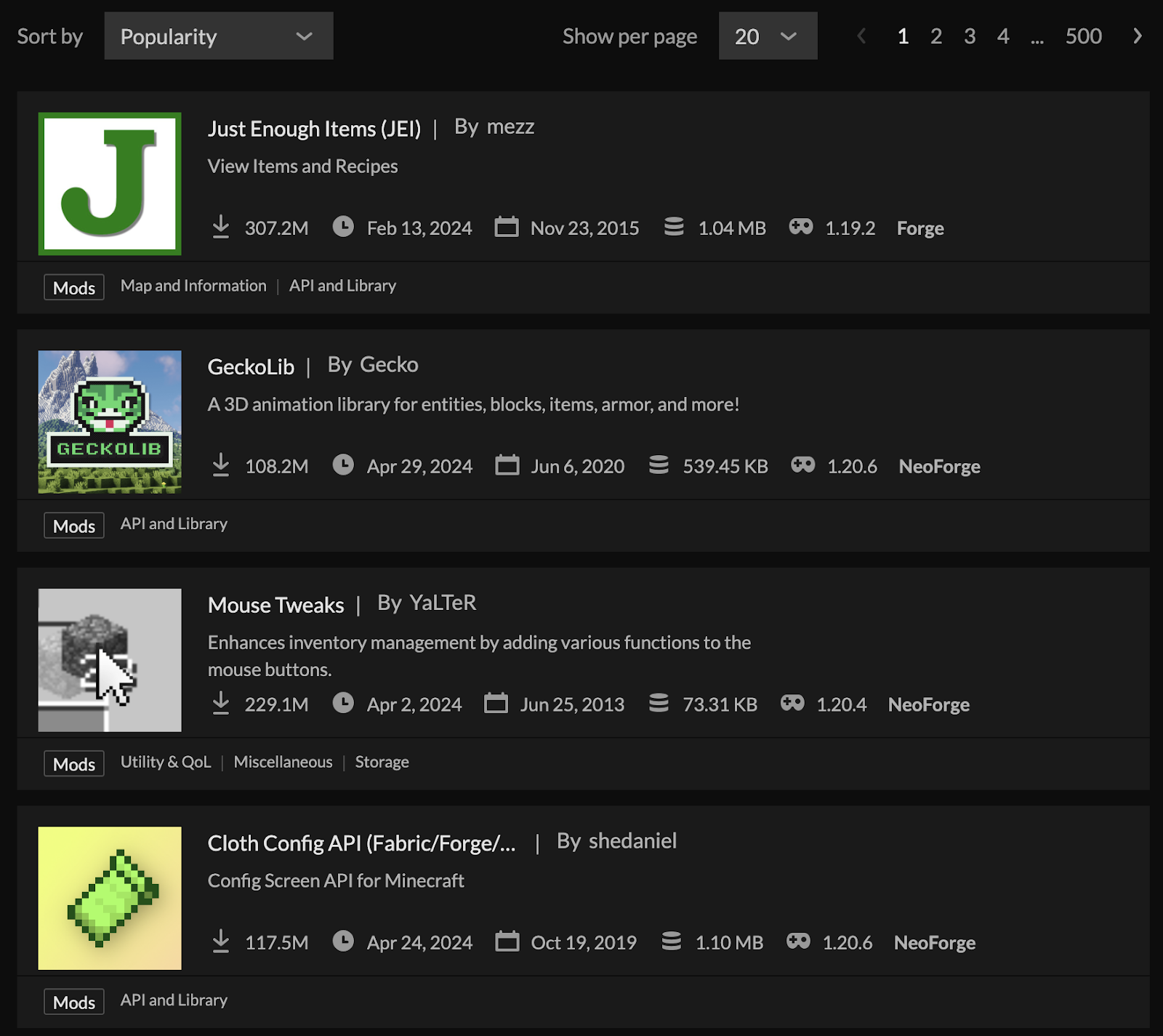Open the GeckoLib mod thumbnail

coord(110,422)
